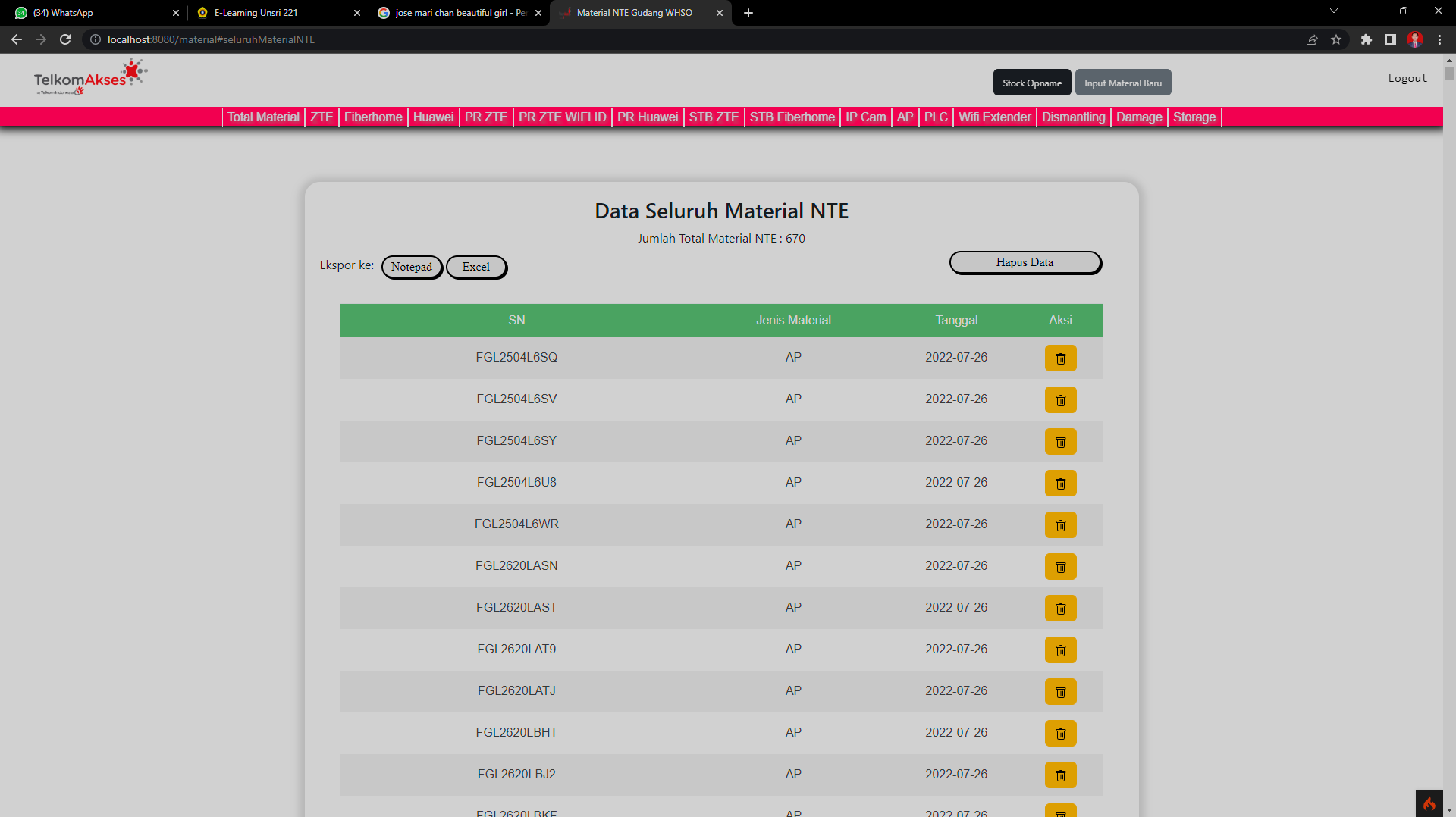This screenshot has height=817, width=1456.
Task: Click the browser address bar URL
Action: tap(211, 39)
